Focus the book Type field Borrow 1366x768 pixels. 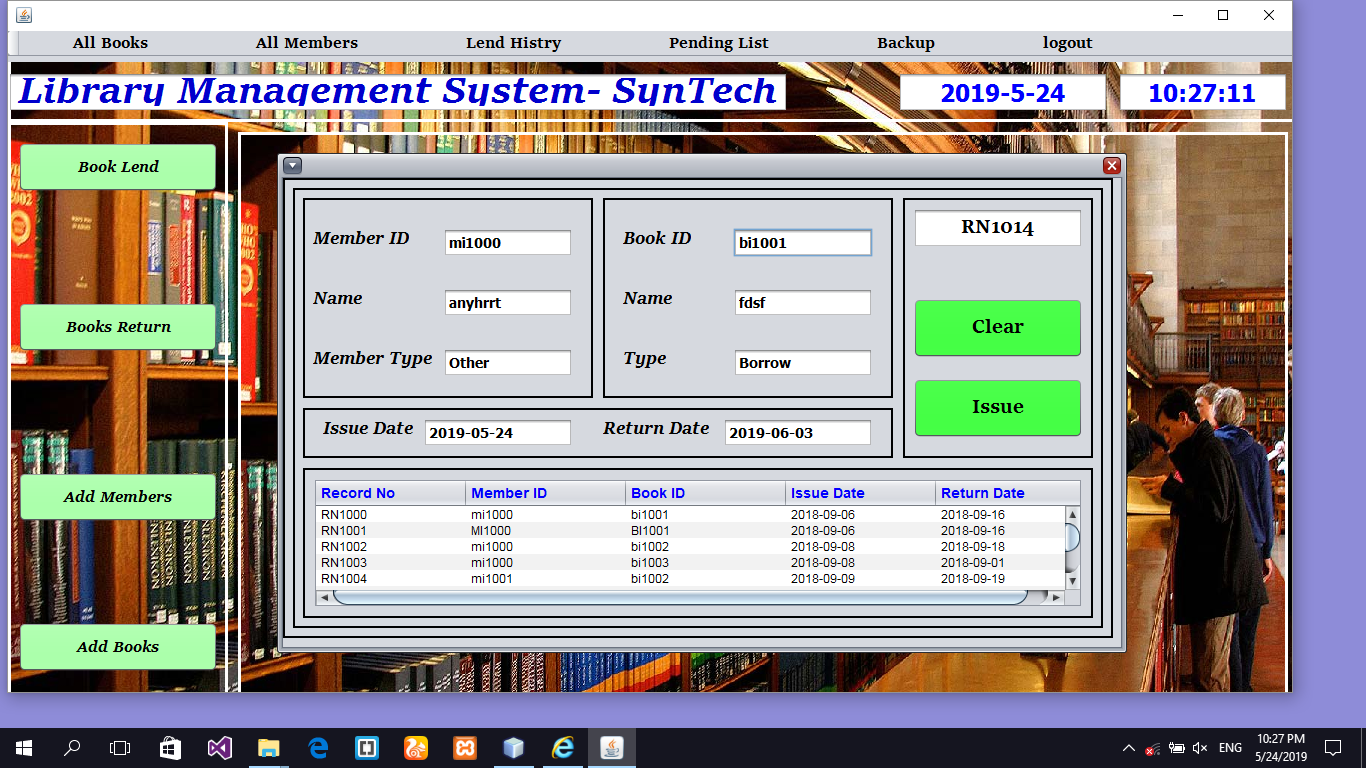803,363
